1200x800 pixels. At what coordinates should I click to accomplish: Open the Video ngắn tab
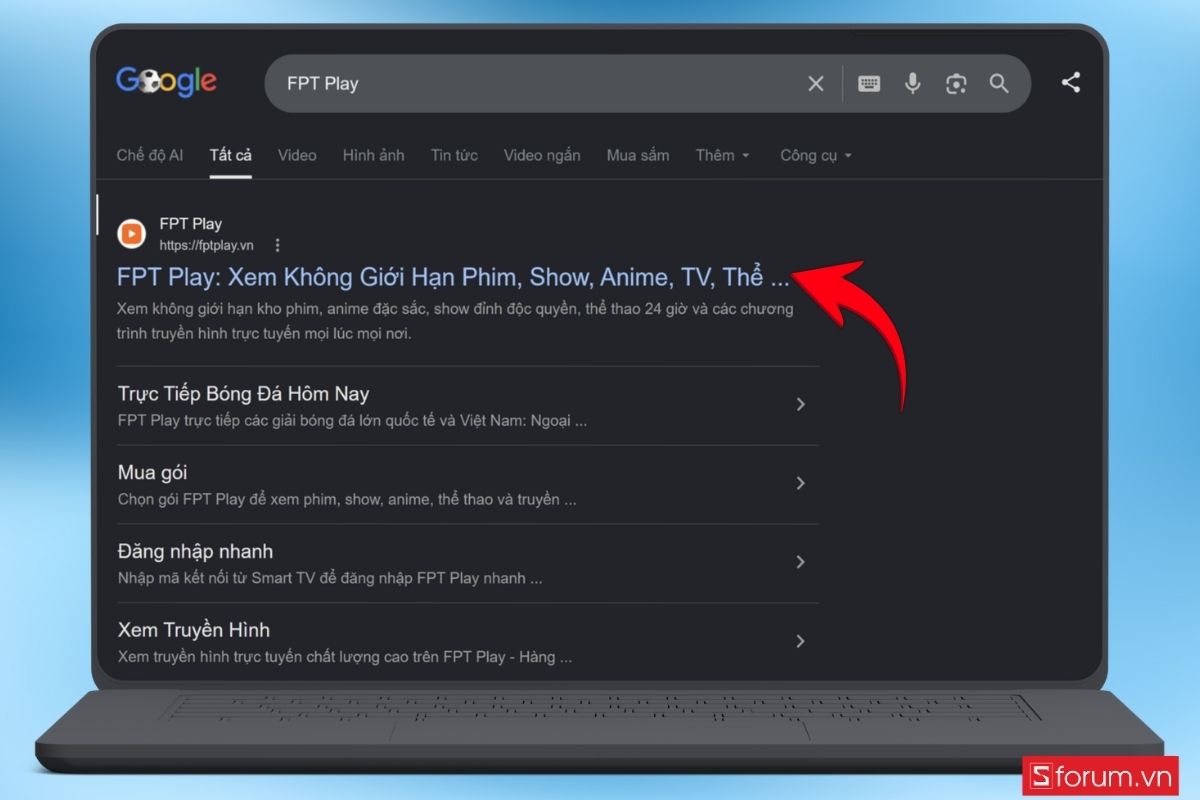coord(542,155)
